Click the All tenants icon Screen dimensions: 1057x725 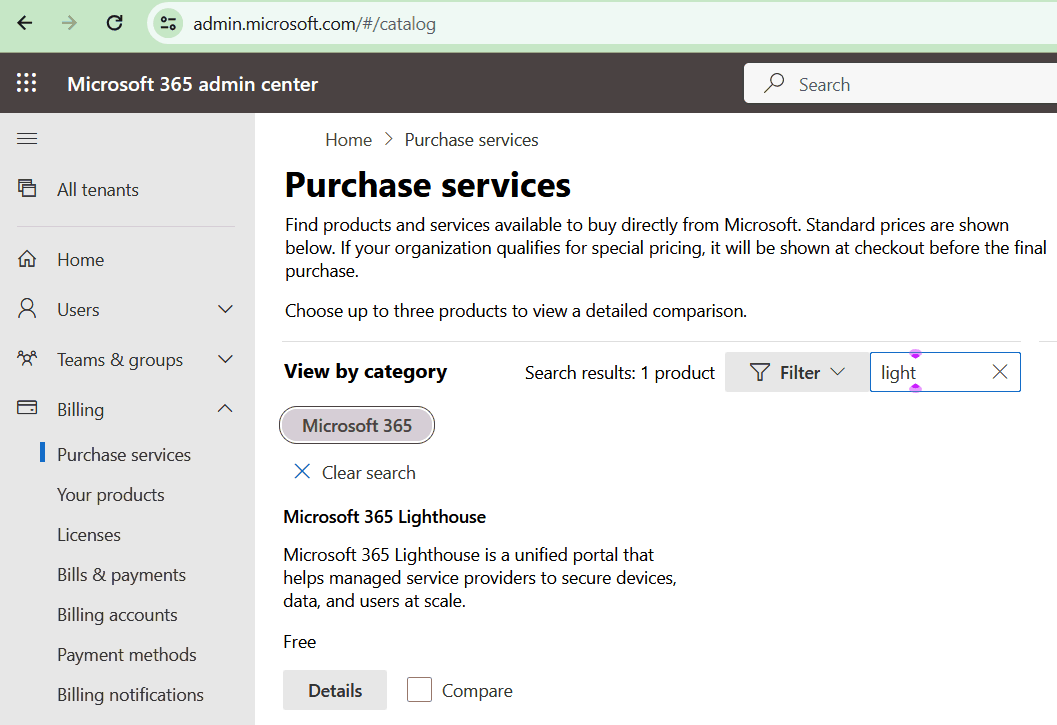click(27, 188)
